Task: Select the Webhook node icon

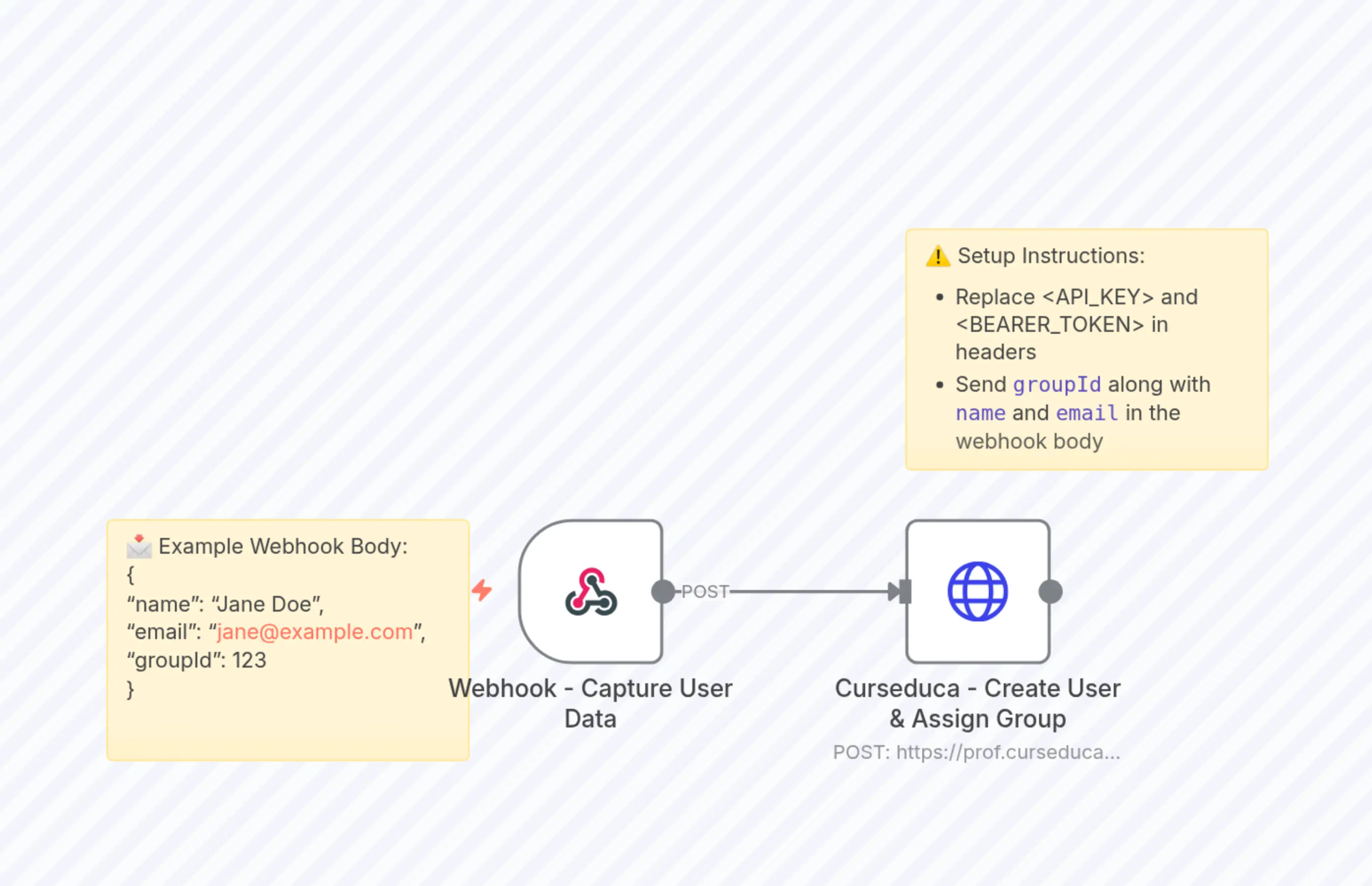Action: (x=591, y=592)
